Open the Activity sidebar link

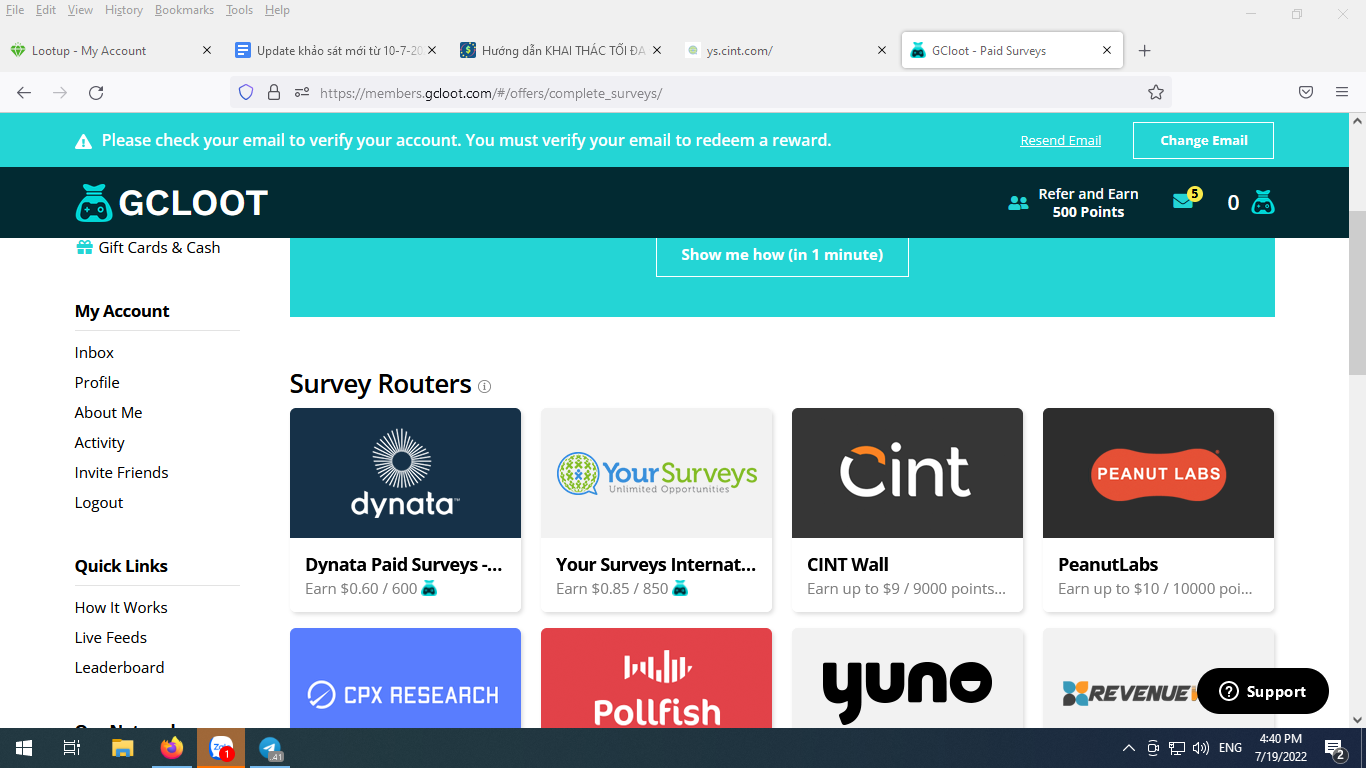99,443
